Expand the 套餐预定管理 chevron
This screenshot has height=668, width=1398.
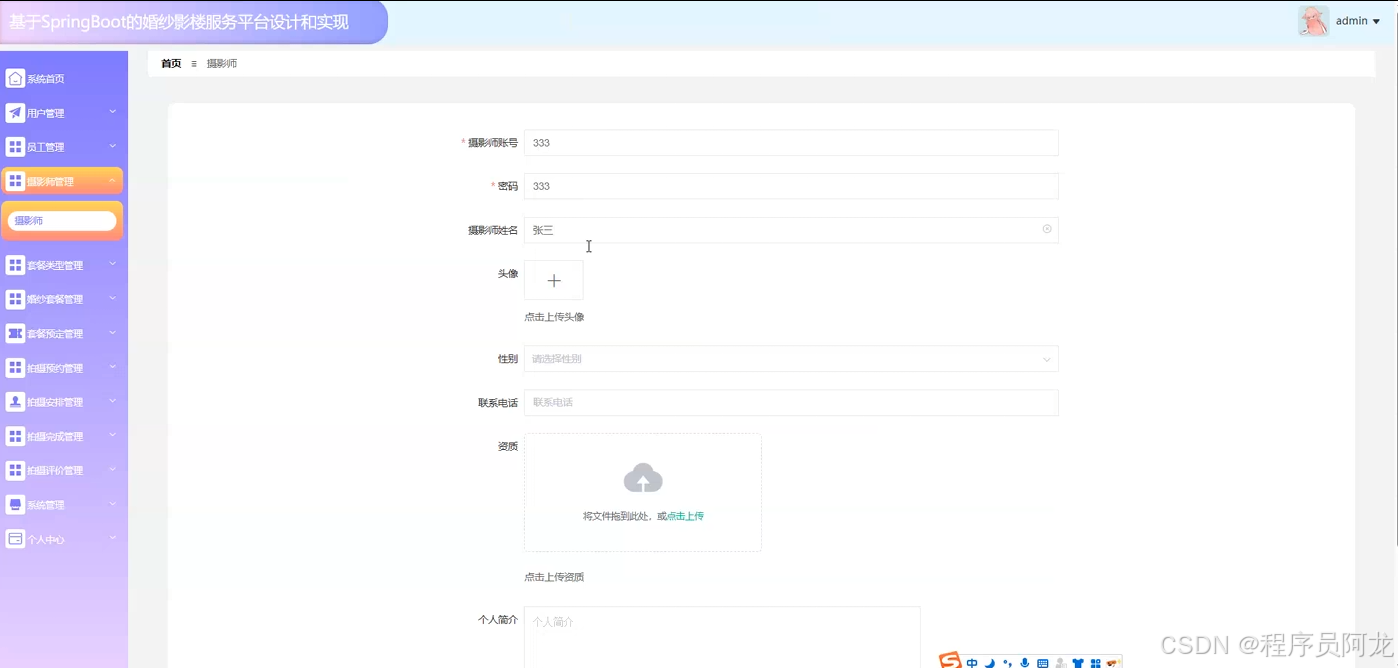[113, 332]
